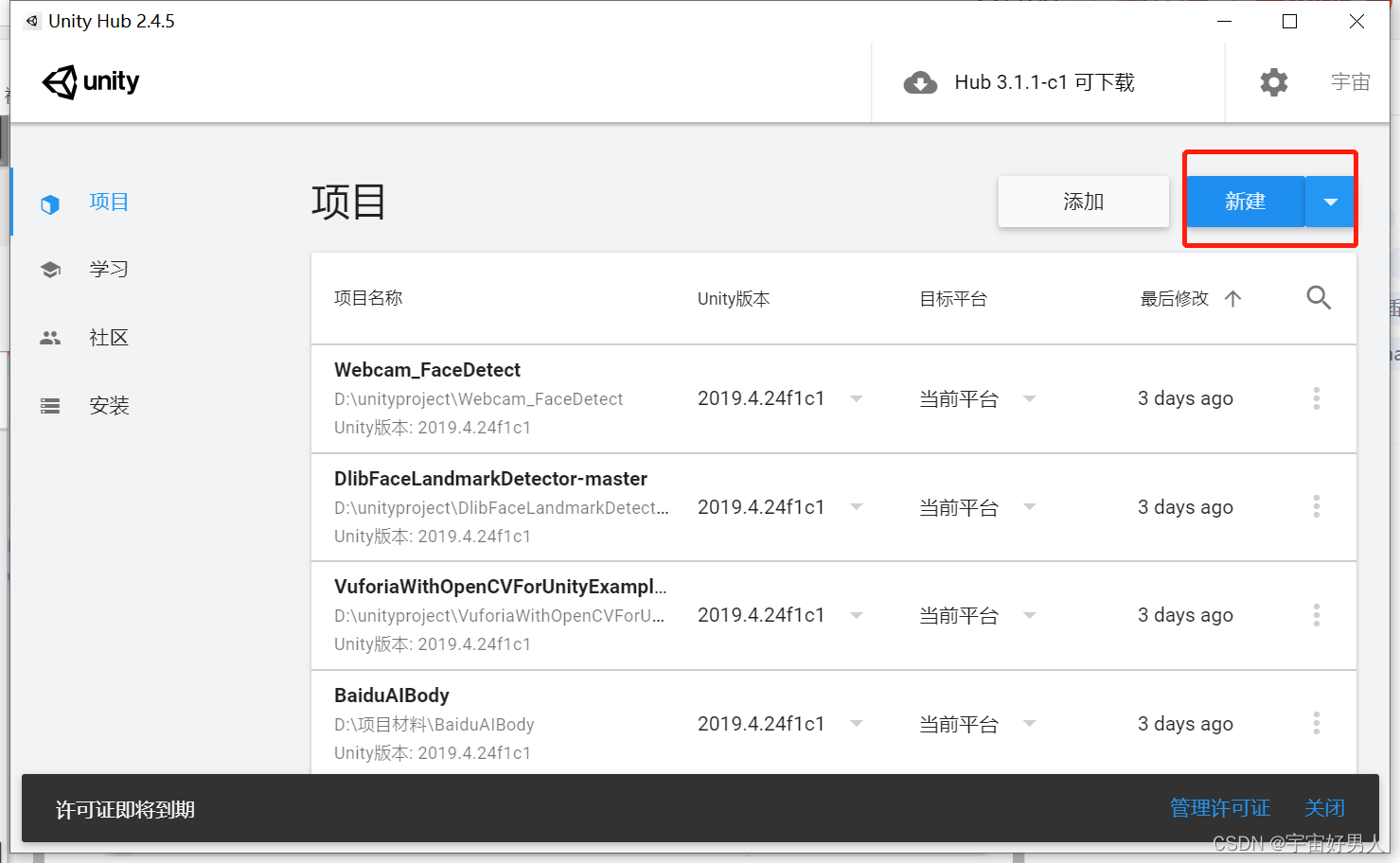Open Unity version dropdown for BaiduAIBody
The height and width of the screenshot is (863, 1400).
point(856,724)
